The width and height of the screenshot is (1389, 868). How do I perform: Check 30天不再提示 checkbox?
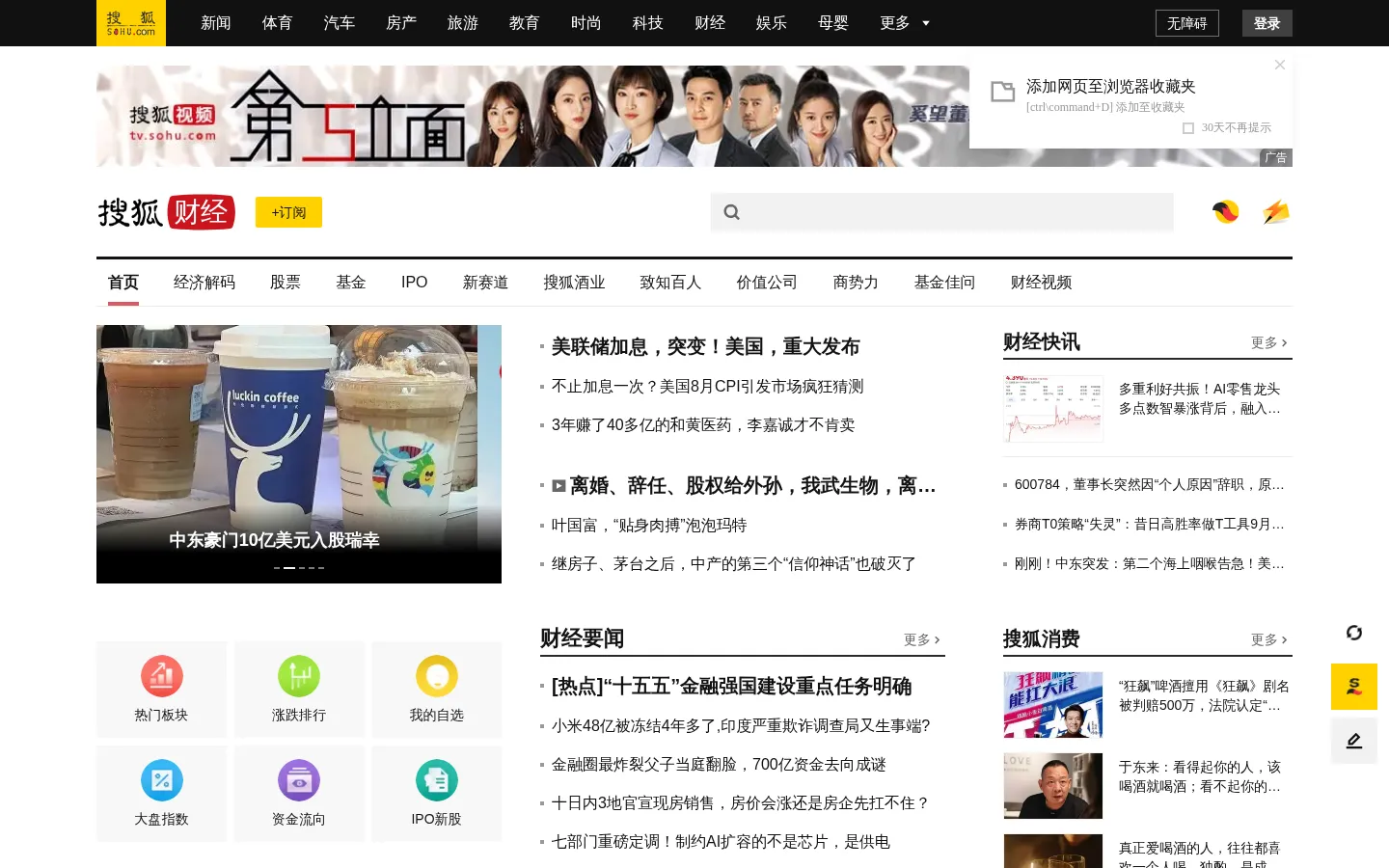tap(1188, 128)
